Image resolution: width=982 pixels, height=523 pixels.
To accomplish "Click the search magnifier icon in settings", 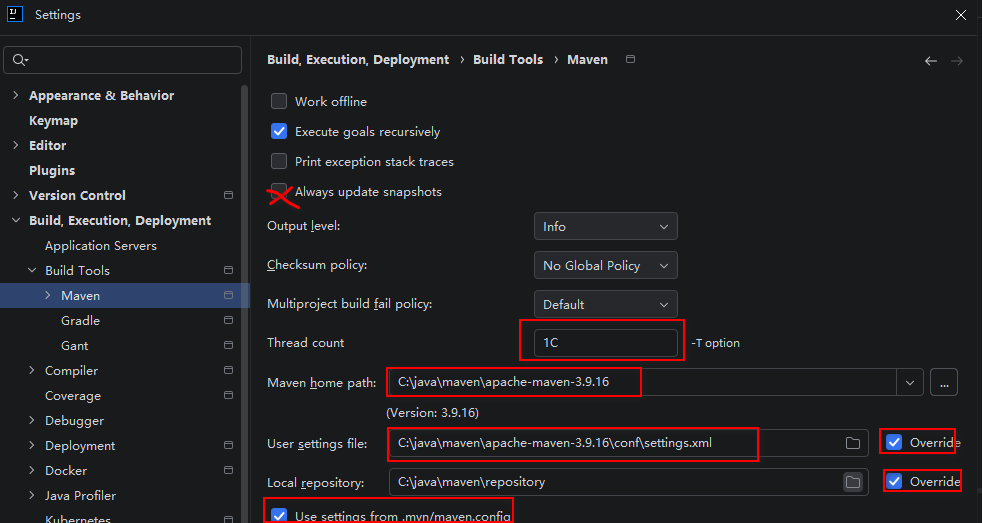I will click(19, 60).
